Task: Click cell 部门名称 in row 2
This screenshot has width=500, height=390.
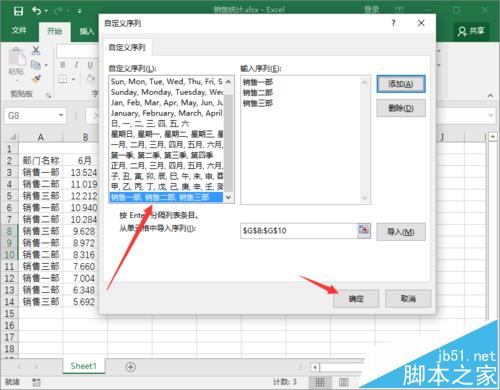Action: pyautogui.click(x=41, y=161)
